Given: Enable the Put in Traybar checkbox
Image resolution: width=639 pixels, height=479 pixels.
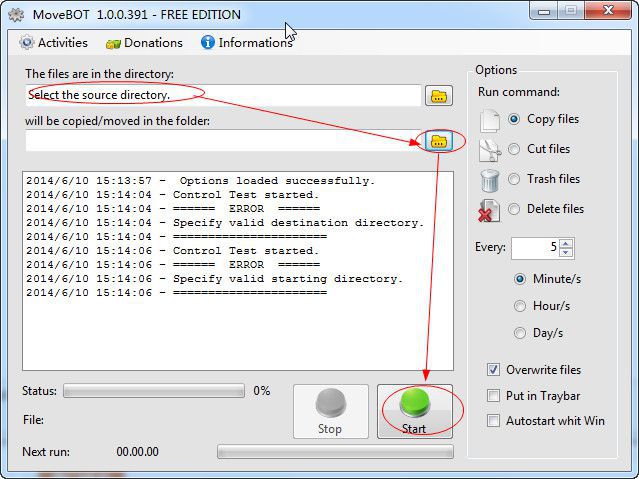Looking at the screenshot, I should point(493,395).
